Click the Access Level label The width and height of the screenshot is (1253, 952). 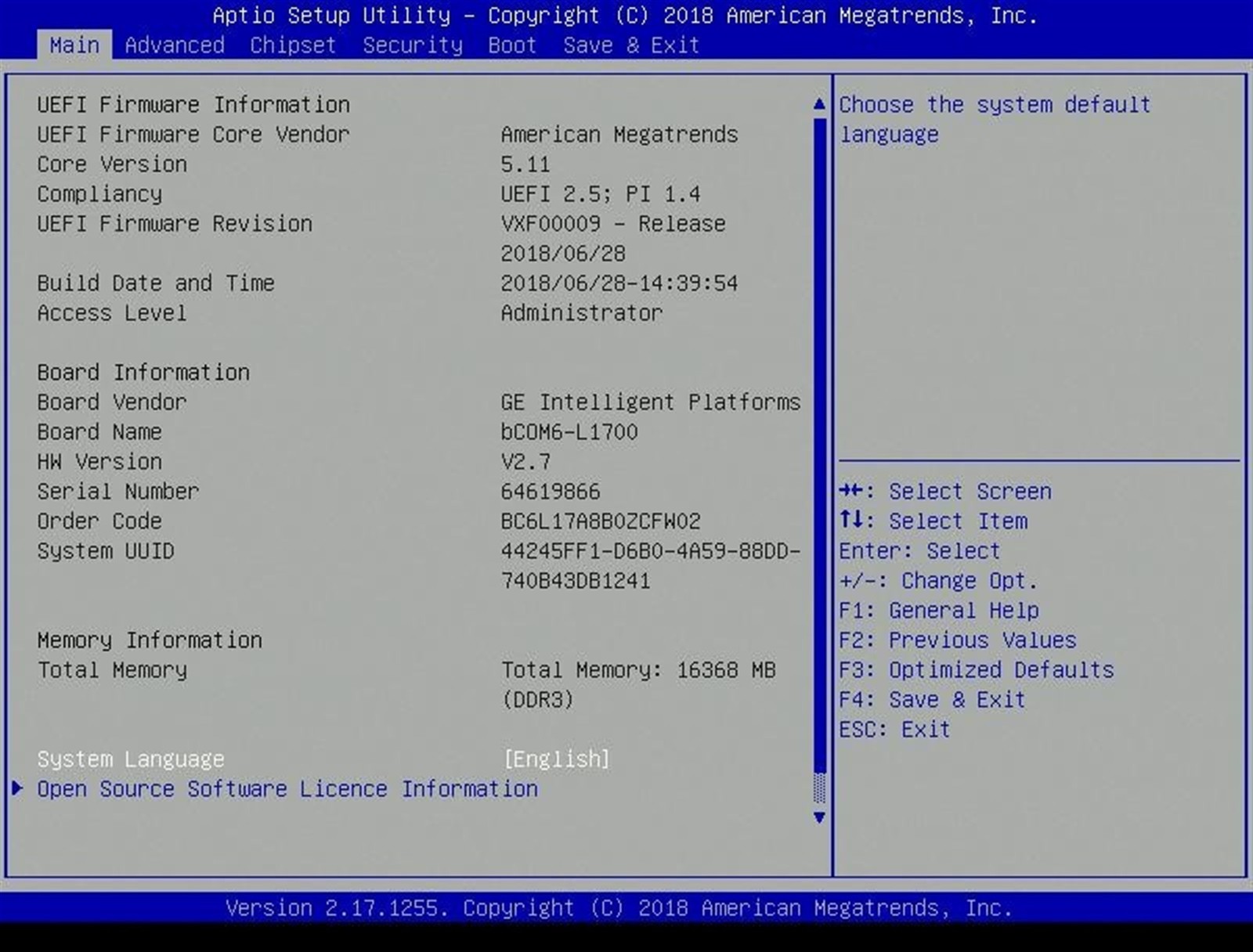pos(112,312)
